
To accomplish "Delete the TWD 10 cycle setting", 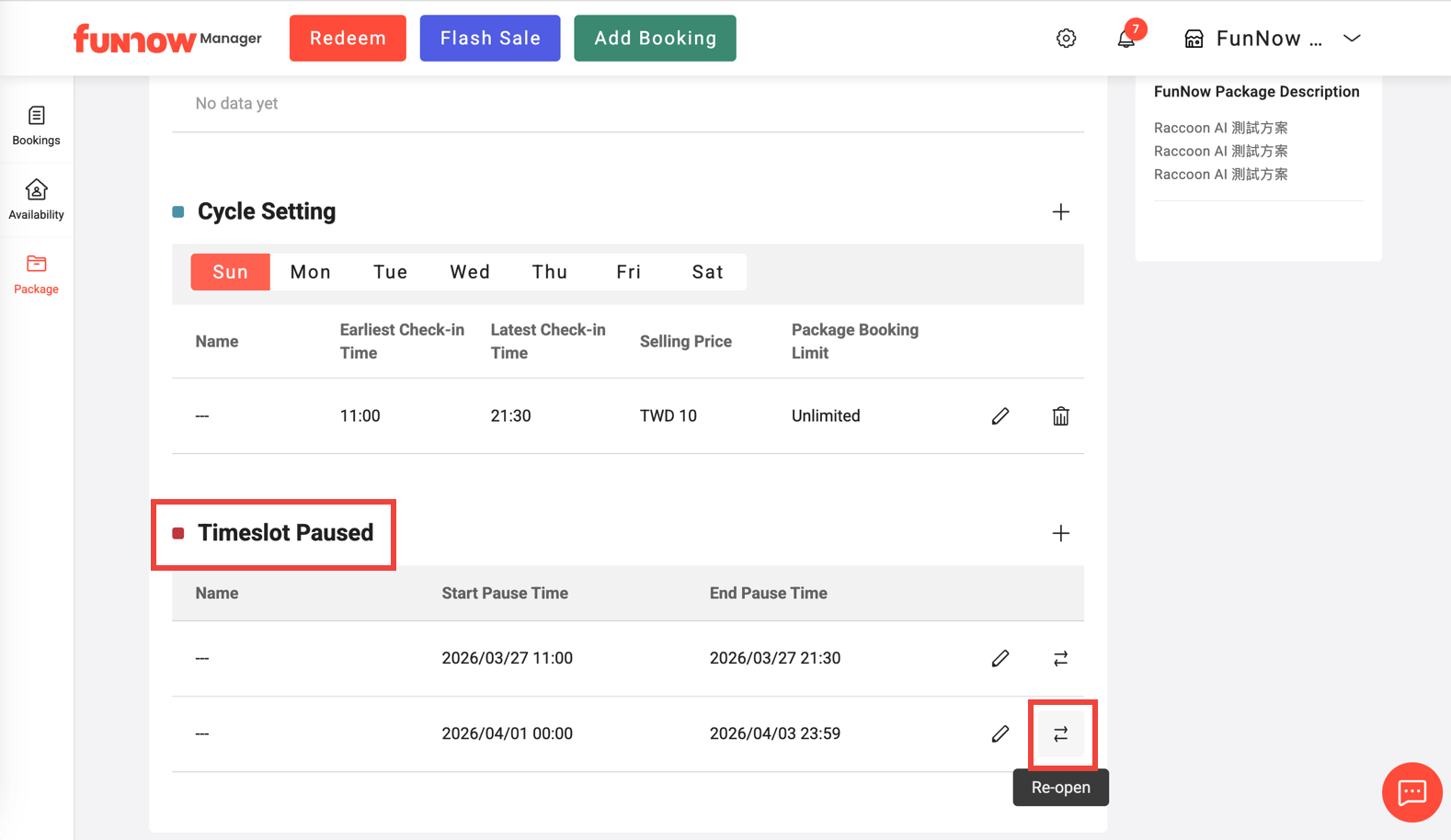I will click(1060, 416).
